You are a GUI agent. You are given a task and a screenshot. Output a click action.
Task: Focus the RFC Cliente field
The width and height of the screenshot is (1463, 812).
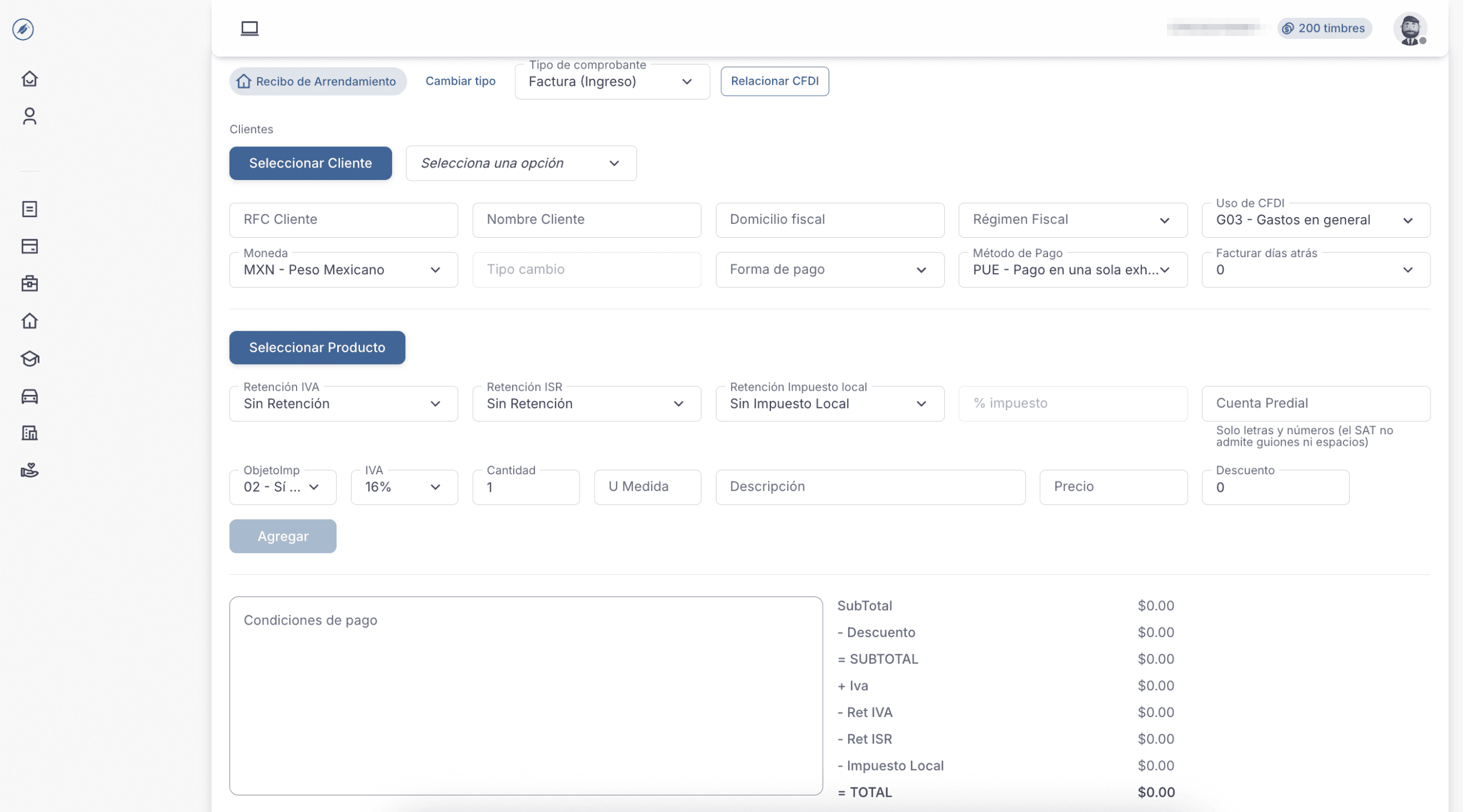(x=343, y=219)
